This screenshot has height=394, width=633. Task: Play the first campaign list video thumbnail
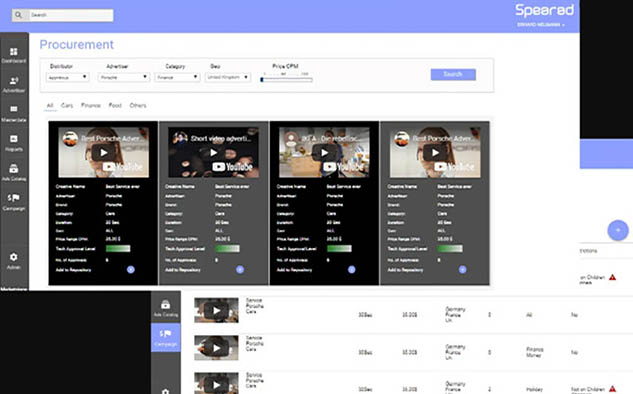216,310
